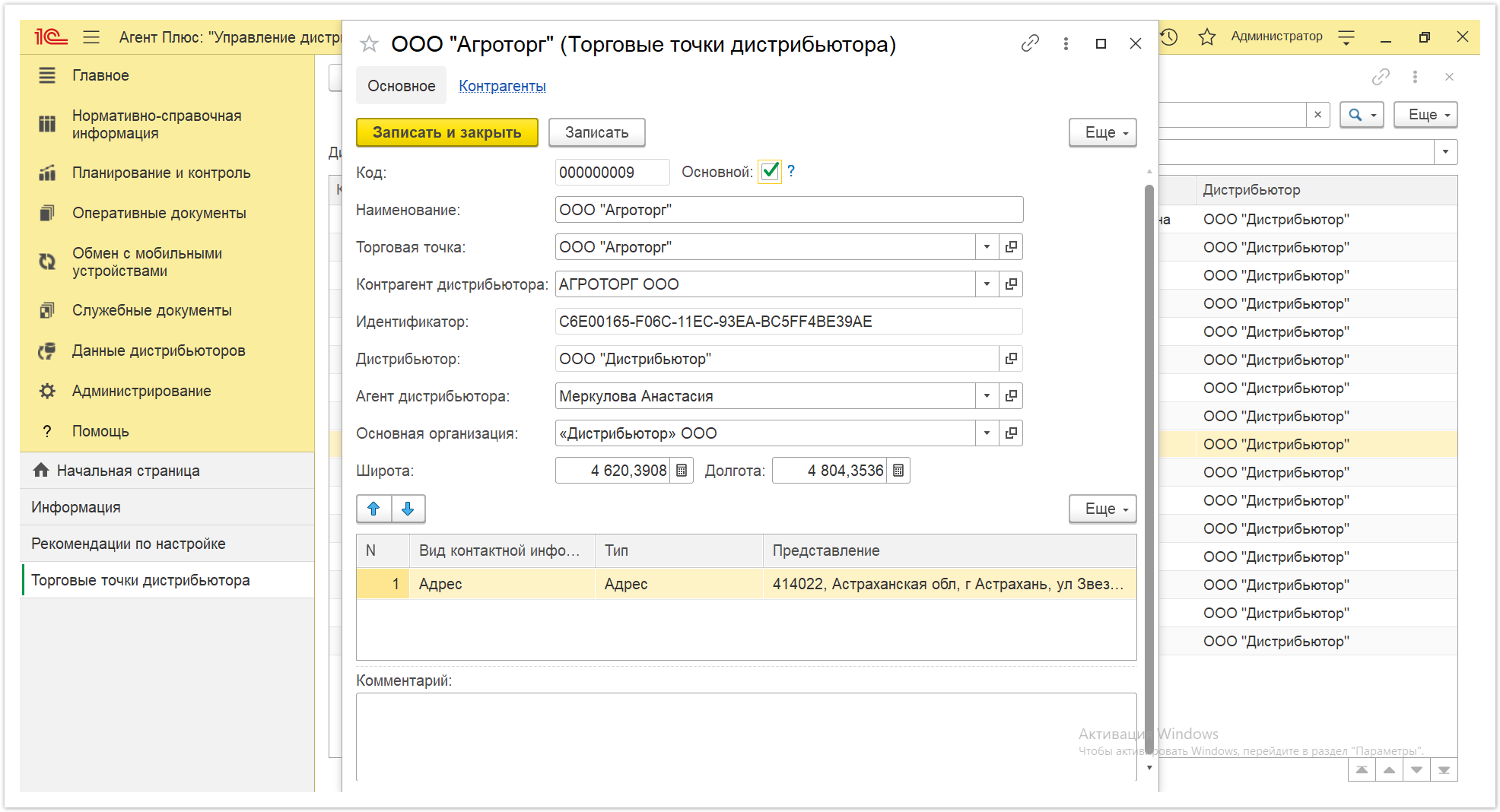The height and width of the screenshot is (812, 1500).
Task: Open the Еще menu beside Записать
Action: coord(1102,132)
